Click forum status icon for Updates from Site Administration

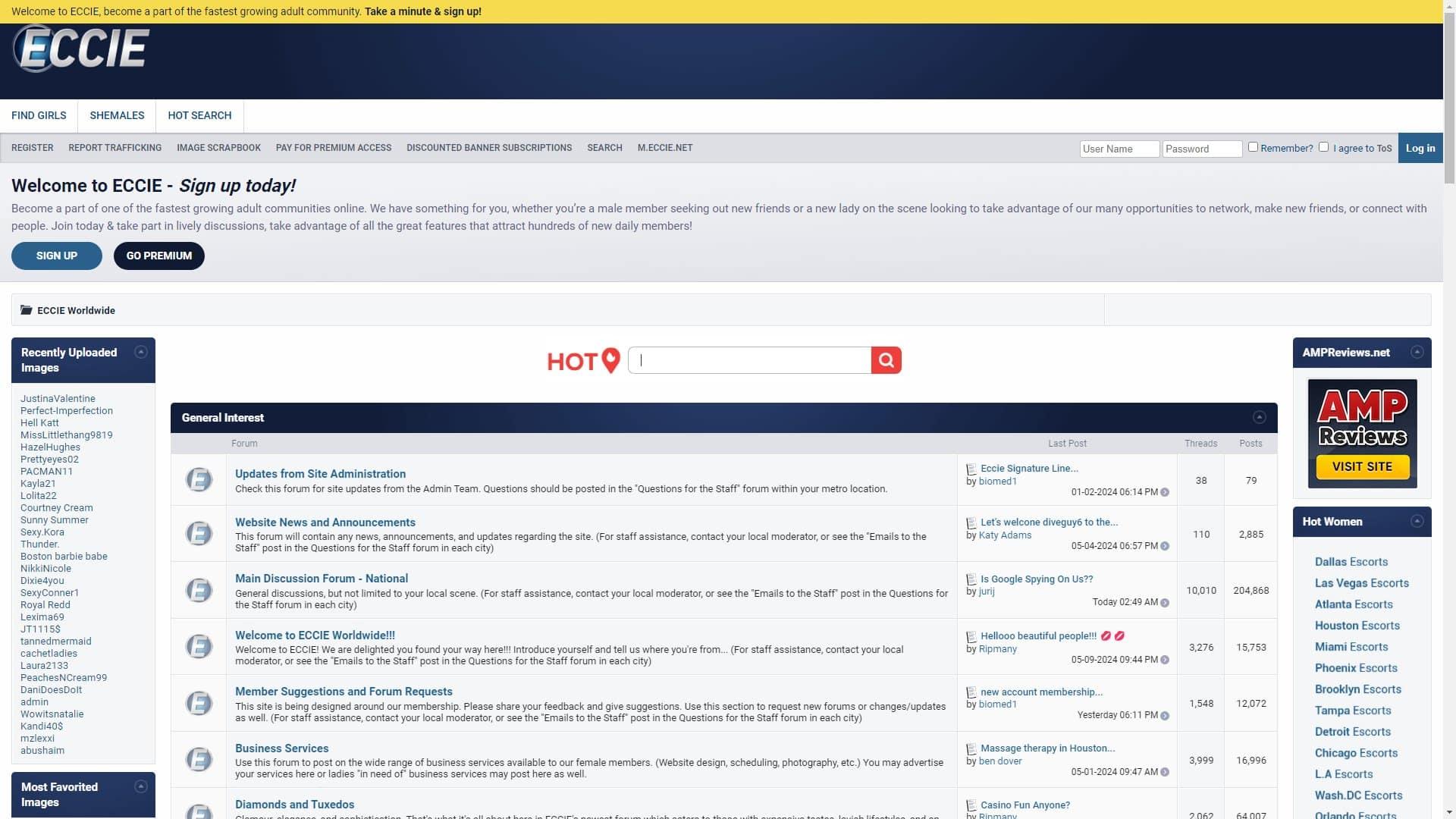pyautogui.click(x=199, y=480)
